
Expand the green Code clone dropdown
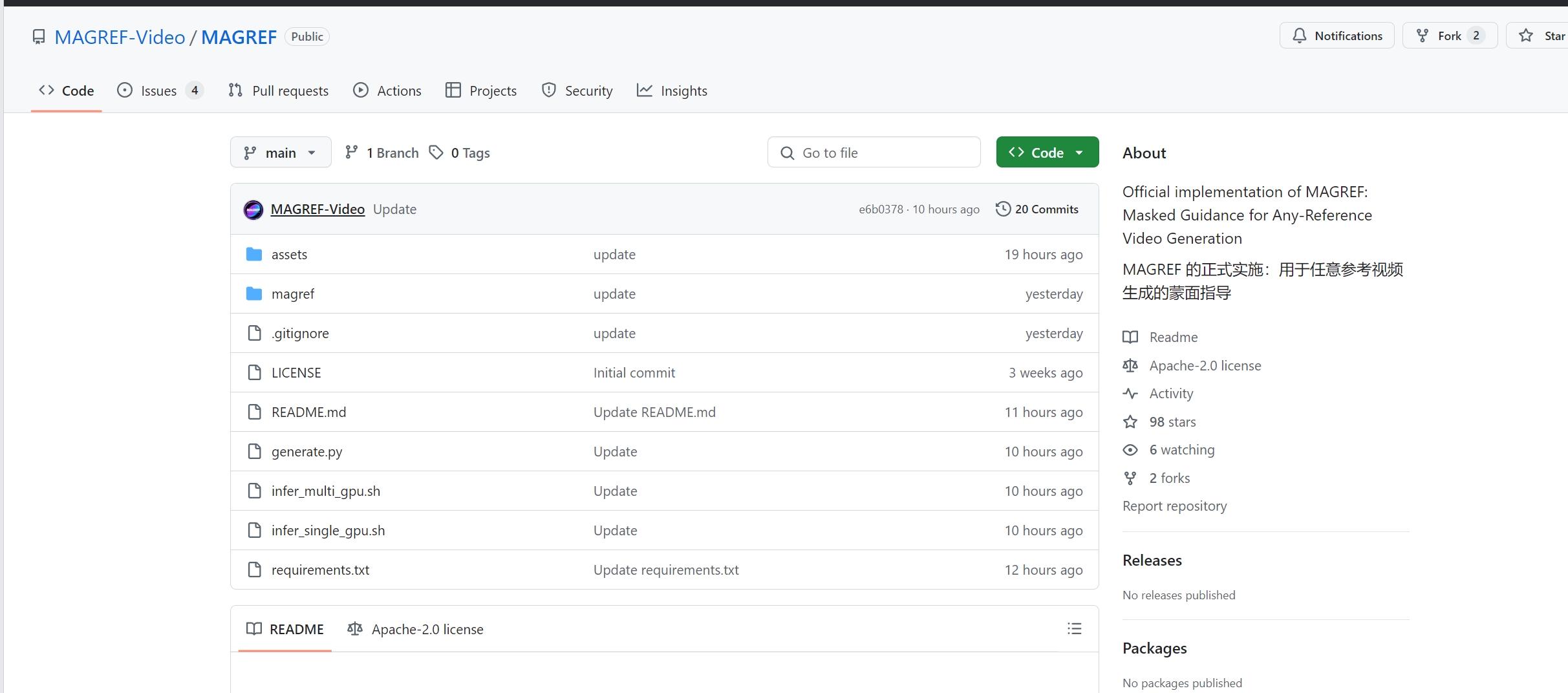1047,153
